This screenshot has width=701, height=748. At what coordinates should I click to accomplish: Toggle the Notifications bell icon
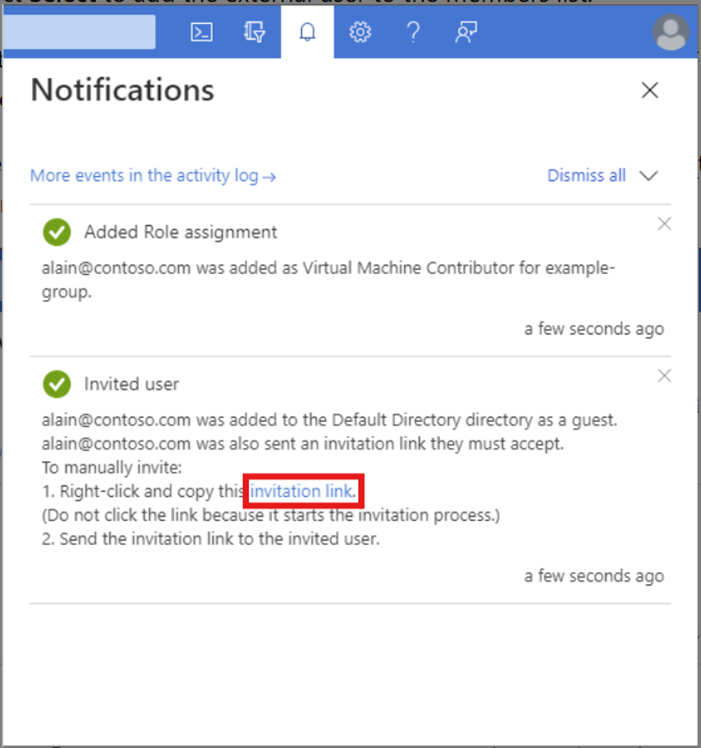pyautogui.click(x=307, y=32)
